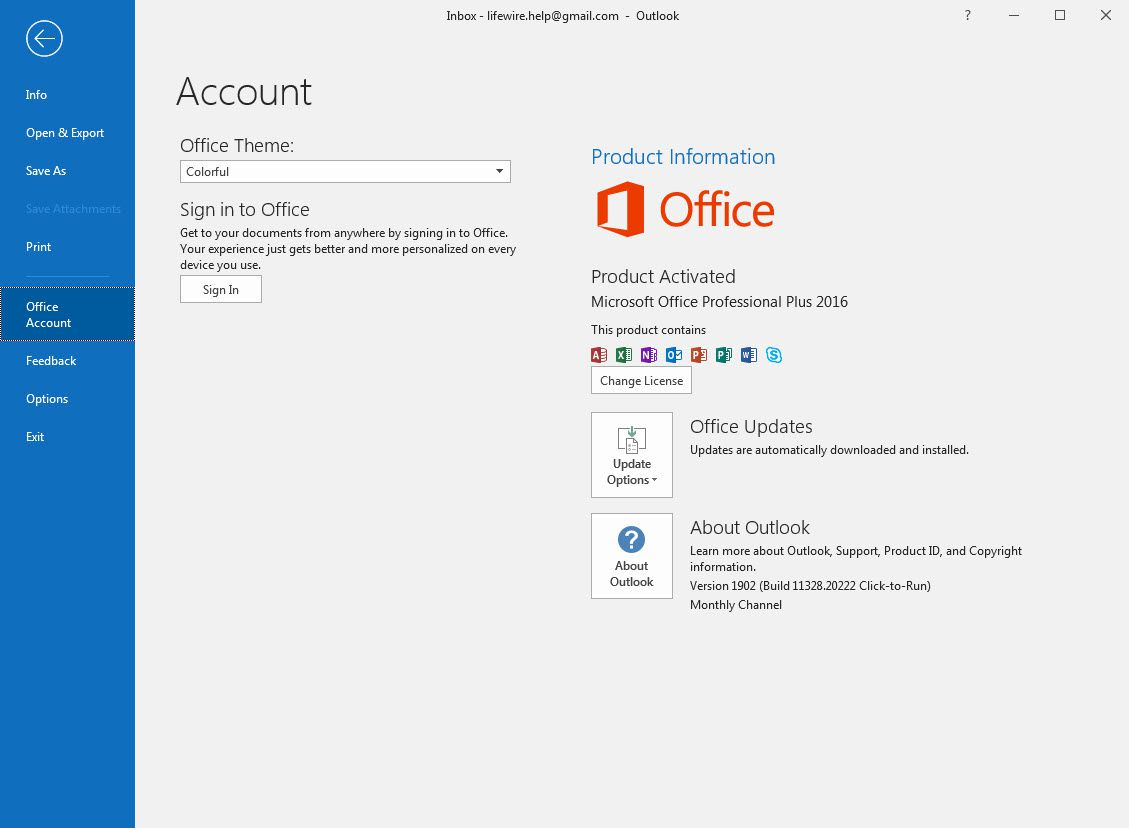Open the Office Theme dropdown

345,171
